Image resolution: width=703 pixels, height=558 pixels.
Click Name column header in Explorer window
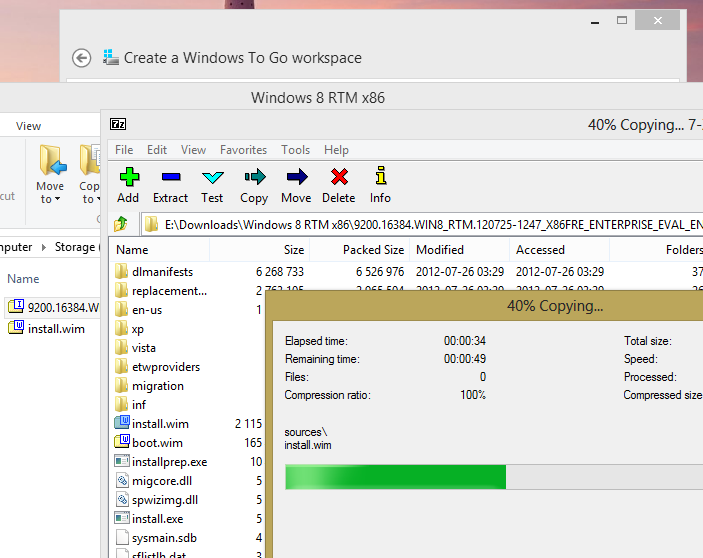(x=23, y=279)
